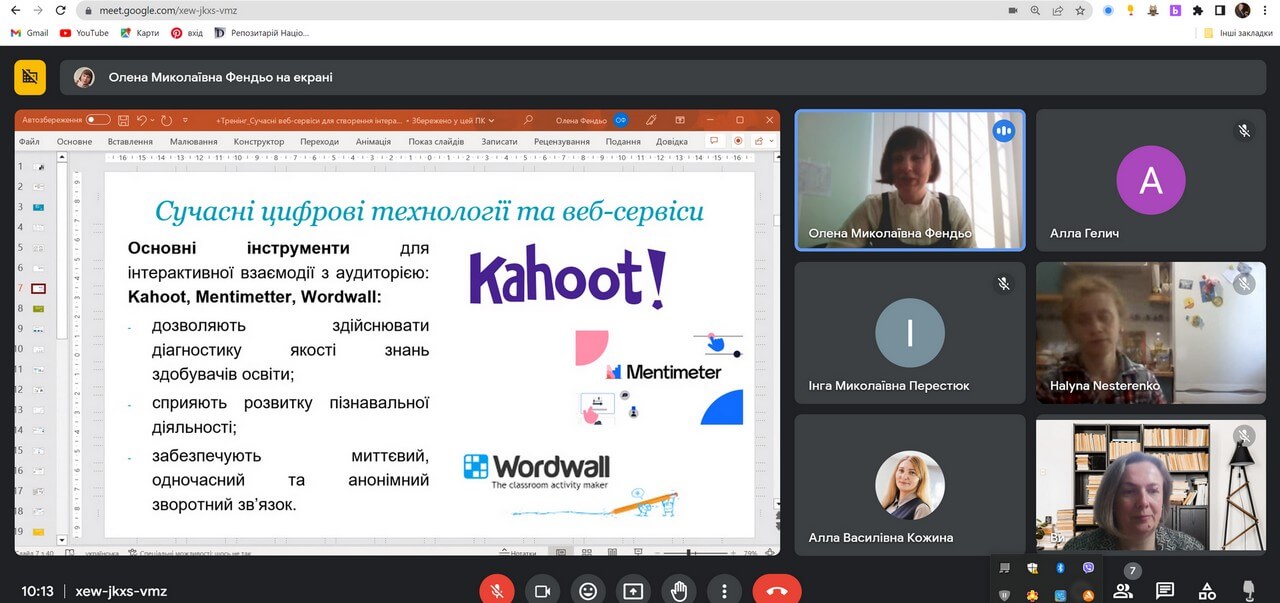Click the present screen icon
Image resolution: width=1280 pixels, height=603 pixels.
pyautogui.click(x=633, y=590)
